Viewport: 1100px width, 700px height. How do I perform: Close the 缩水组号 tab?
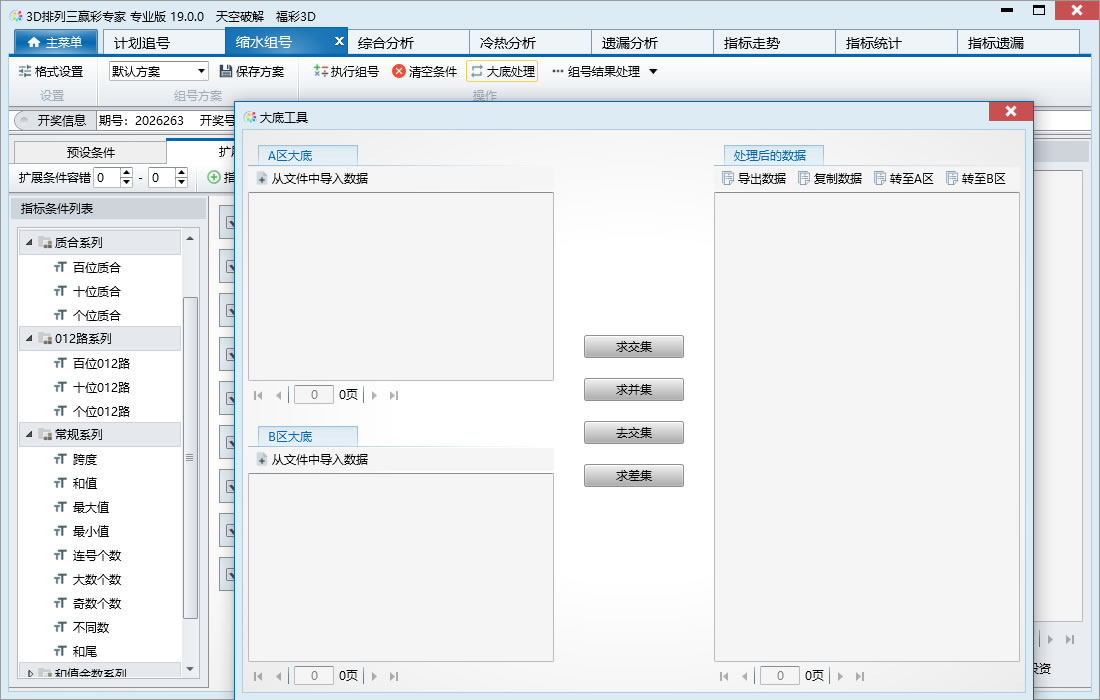339,41
